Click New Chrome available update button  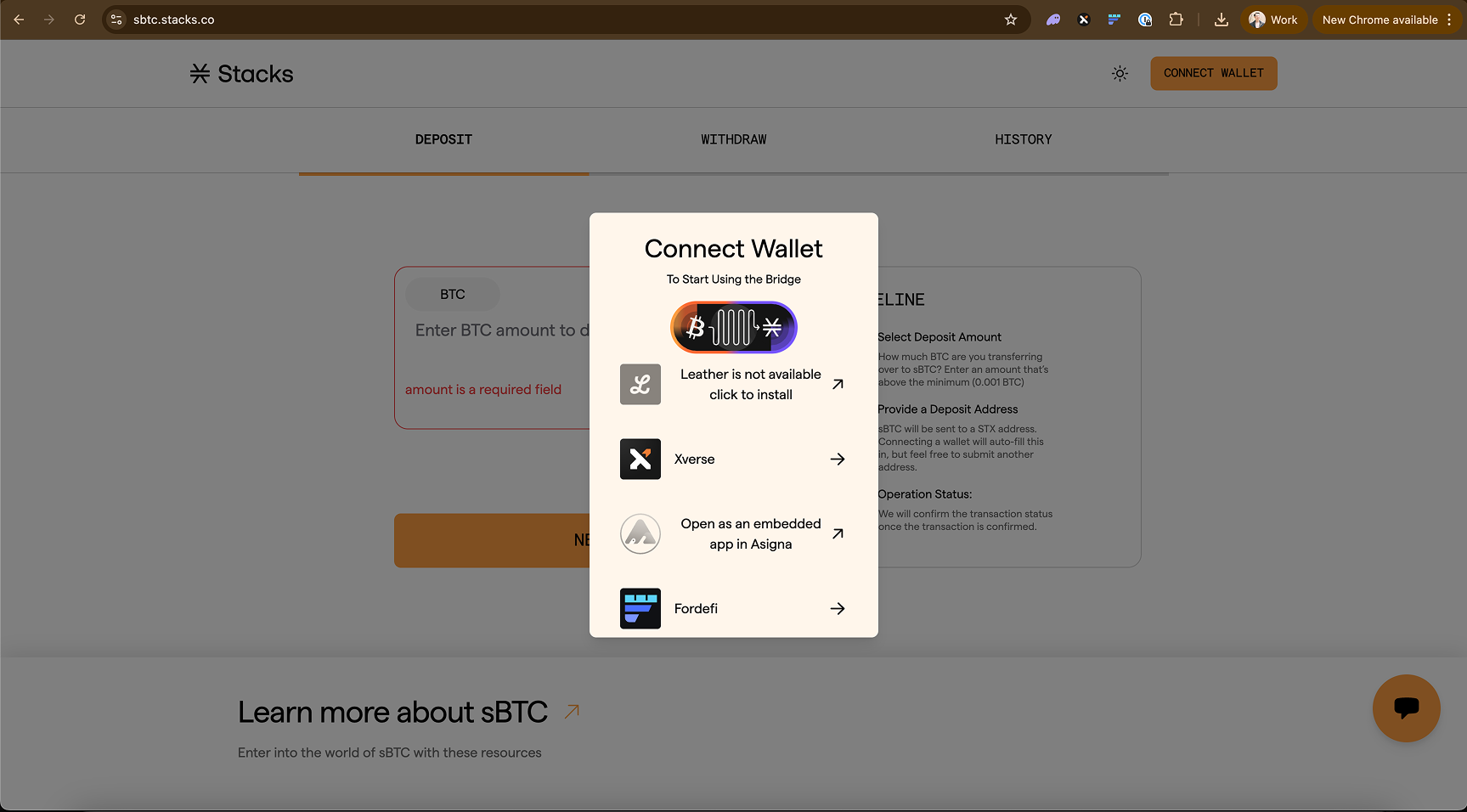pos(1379,20)
